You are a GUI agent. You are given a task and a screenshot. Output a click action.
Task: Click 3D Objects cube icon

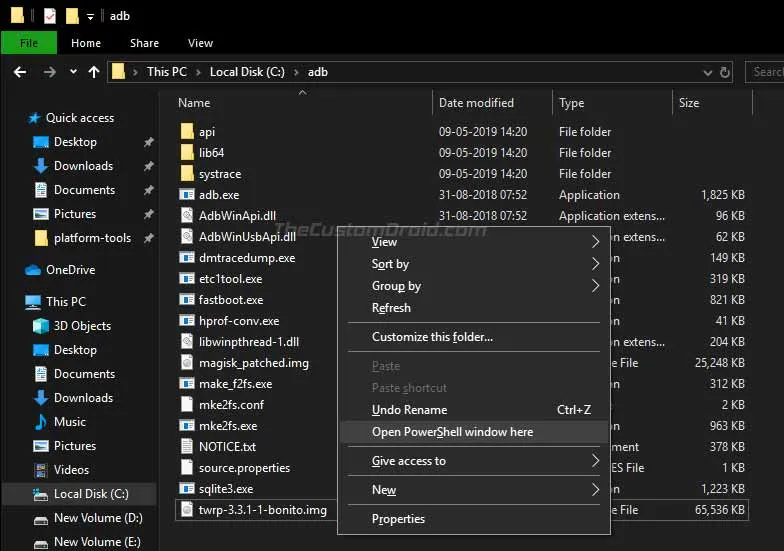[40, 326]
